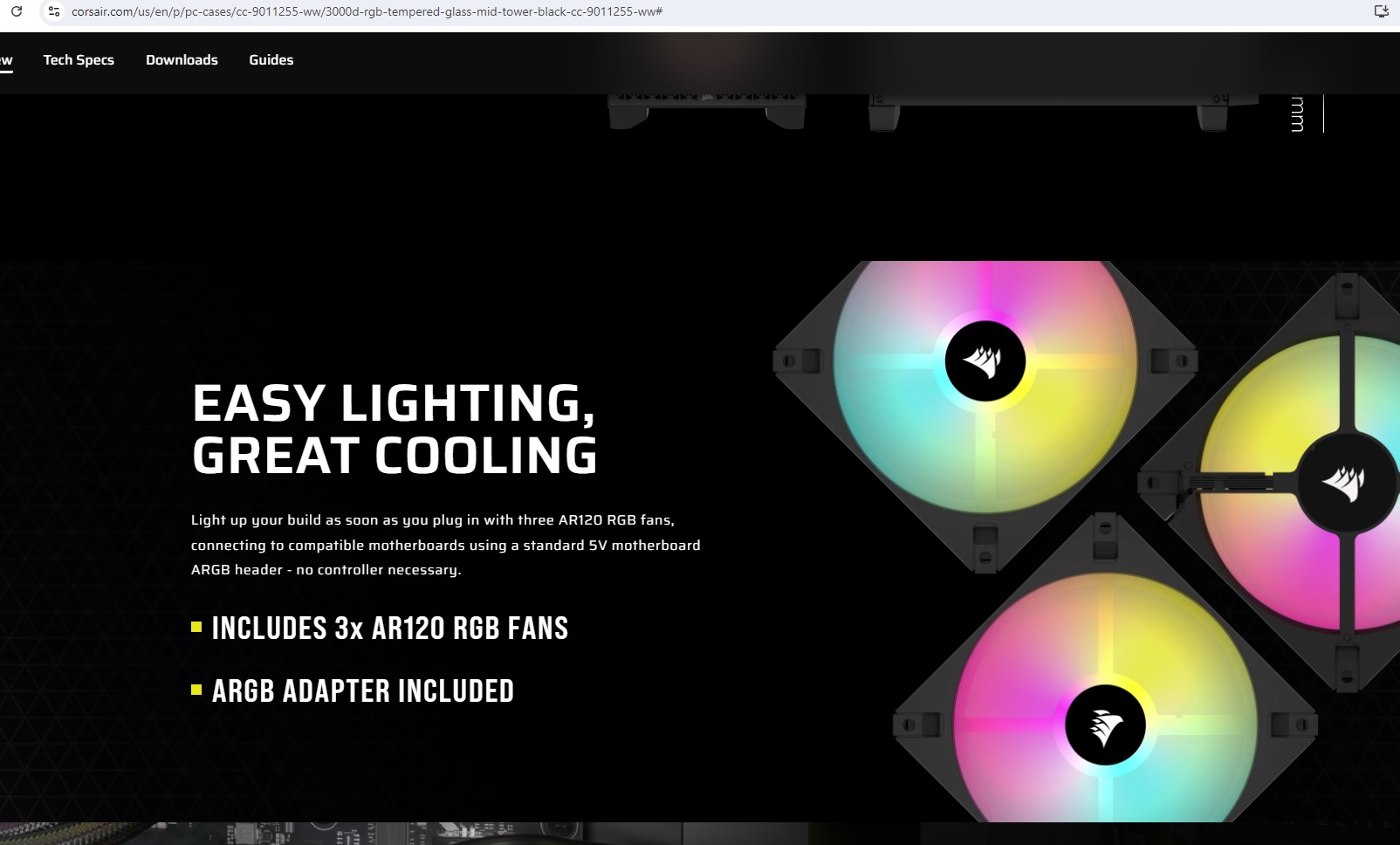Click the Corsair sails logo on top fan hub
1400x845 pixels.
click(985, 361)
